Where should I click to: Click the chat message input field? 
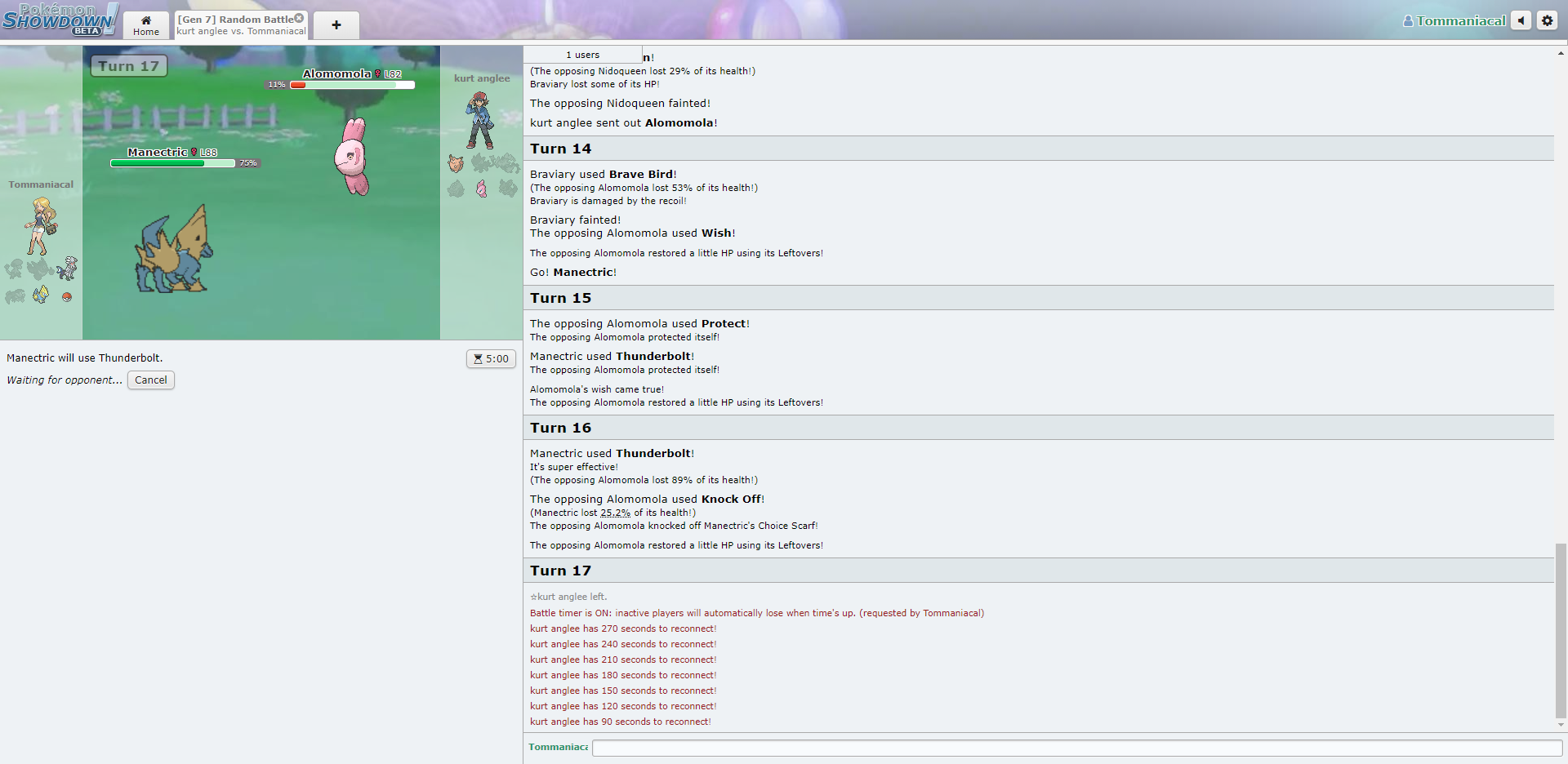1076,748
